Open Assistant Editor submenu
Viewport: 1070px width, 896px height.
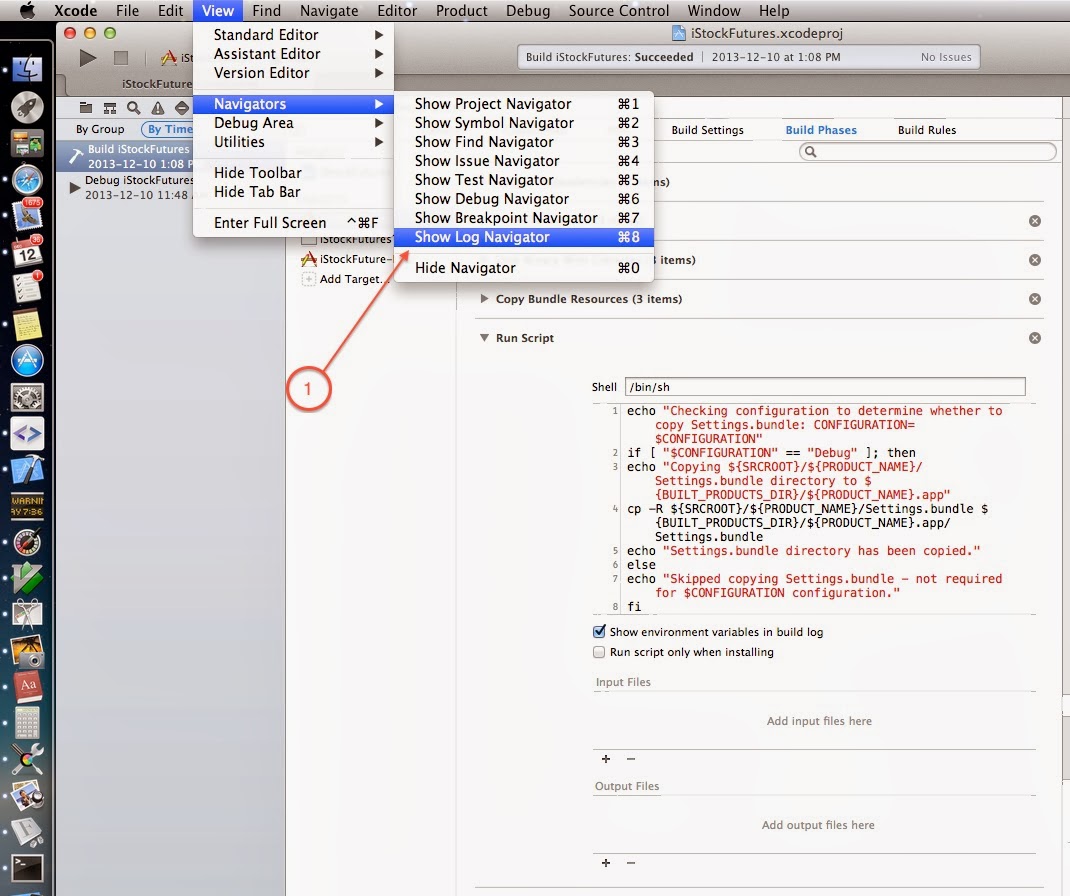tap(293, 54)
